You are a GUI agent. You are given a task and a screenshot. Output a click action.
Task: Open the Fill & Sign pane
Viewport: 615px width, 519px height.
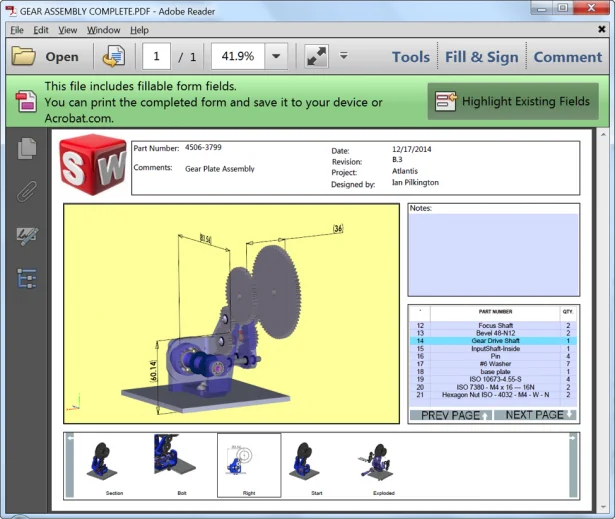pos(482,57)
